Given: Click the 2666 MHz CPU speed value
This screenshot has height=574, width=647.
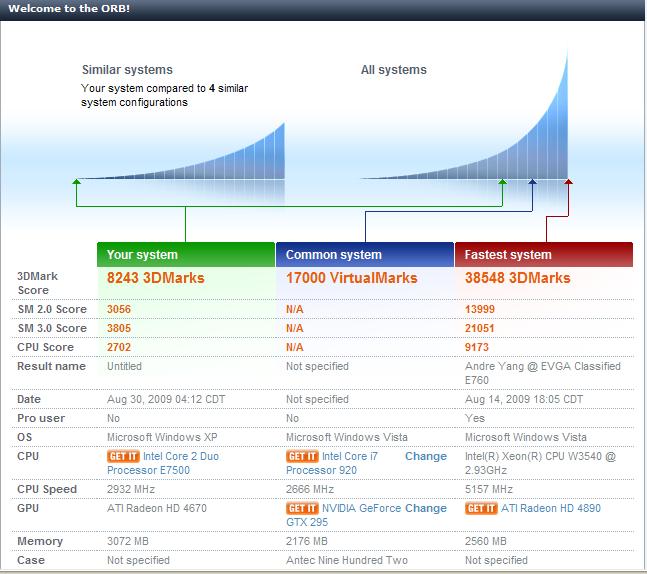Looking at the screenshot, I should pos(310,489).
